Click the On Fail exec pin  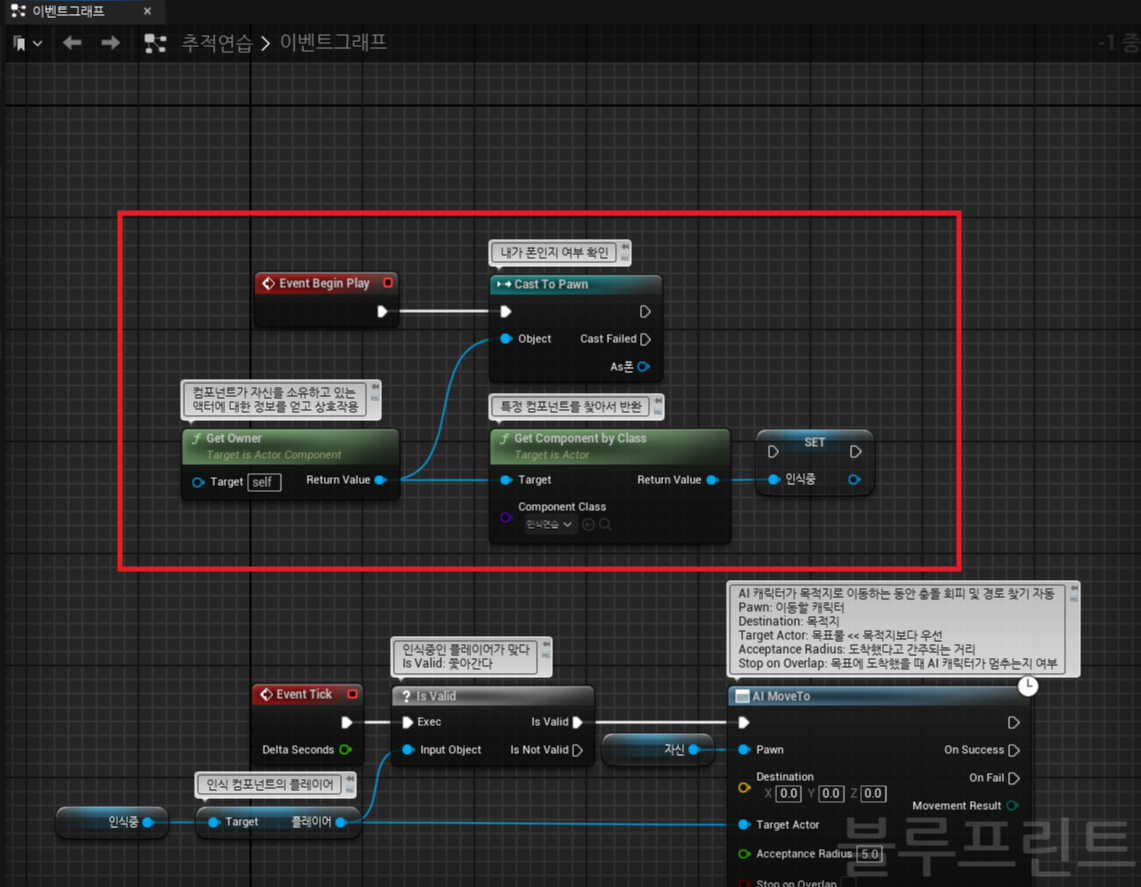pyautogui.click(x=1014, y=778)
